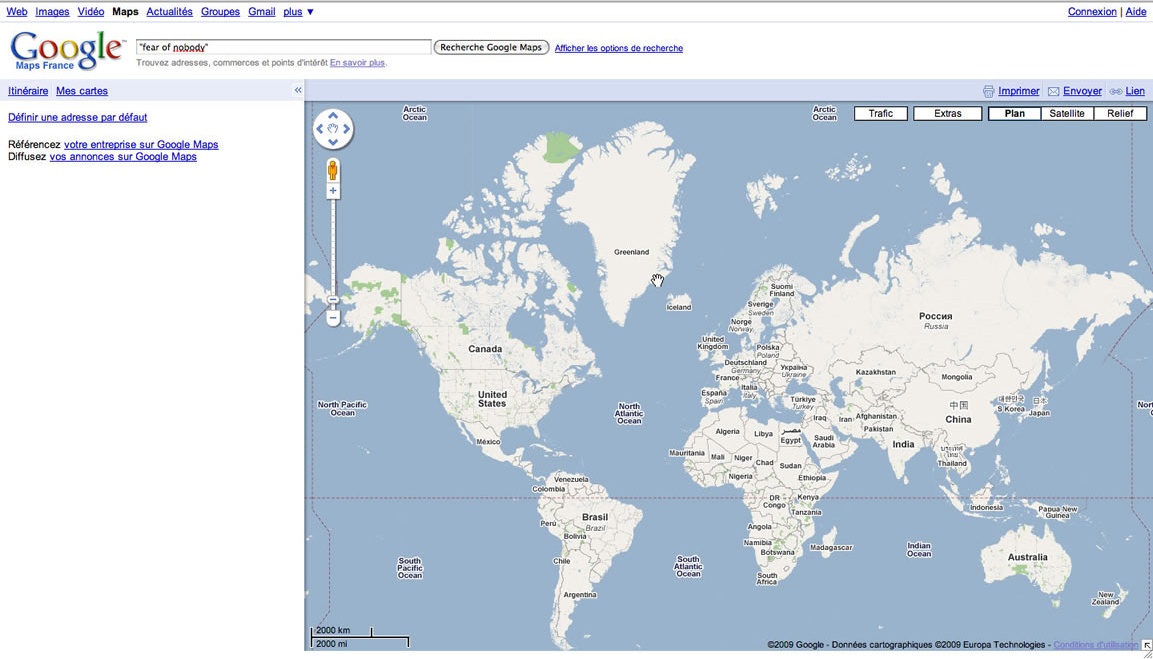The width and height of the screenshot is (1153, 659).
Task: Open the Itinéraire link
Action: point(28,91)
